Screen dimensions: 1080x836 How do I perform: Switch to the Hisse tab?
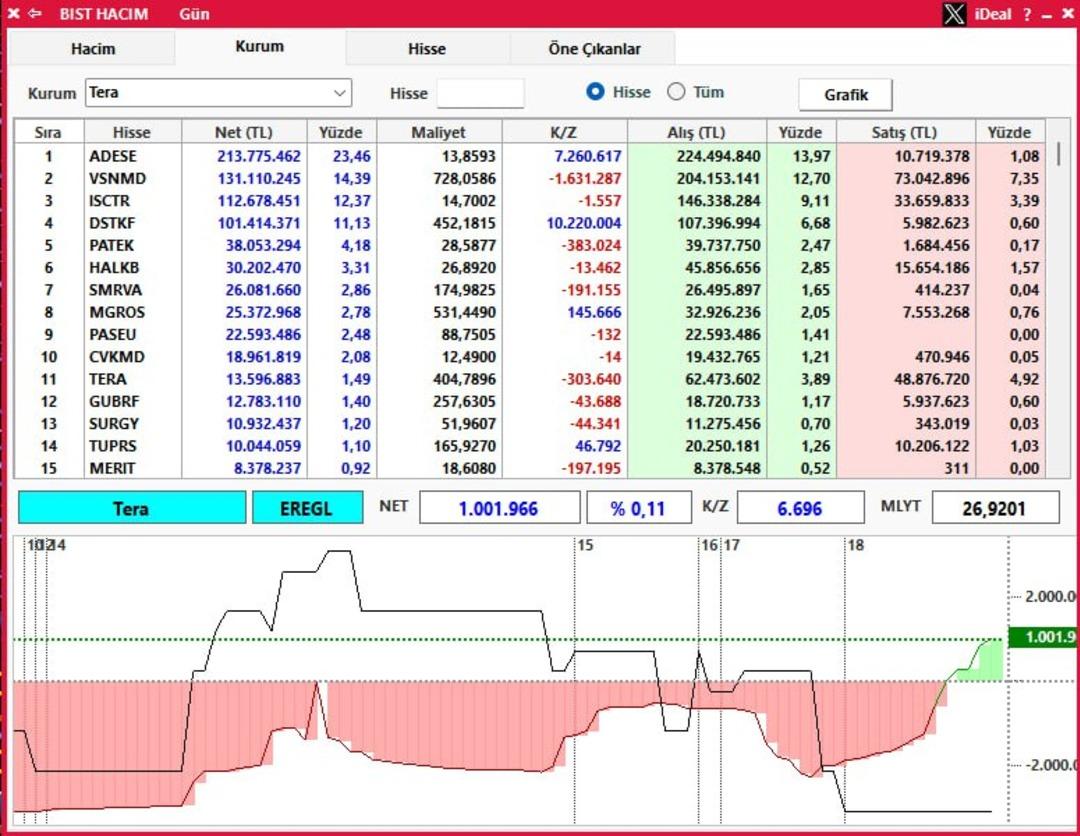(x=426, y=49)
